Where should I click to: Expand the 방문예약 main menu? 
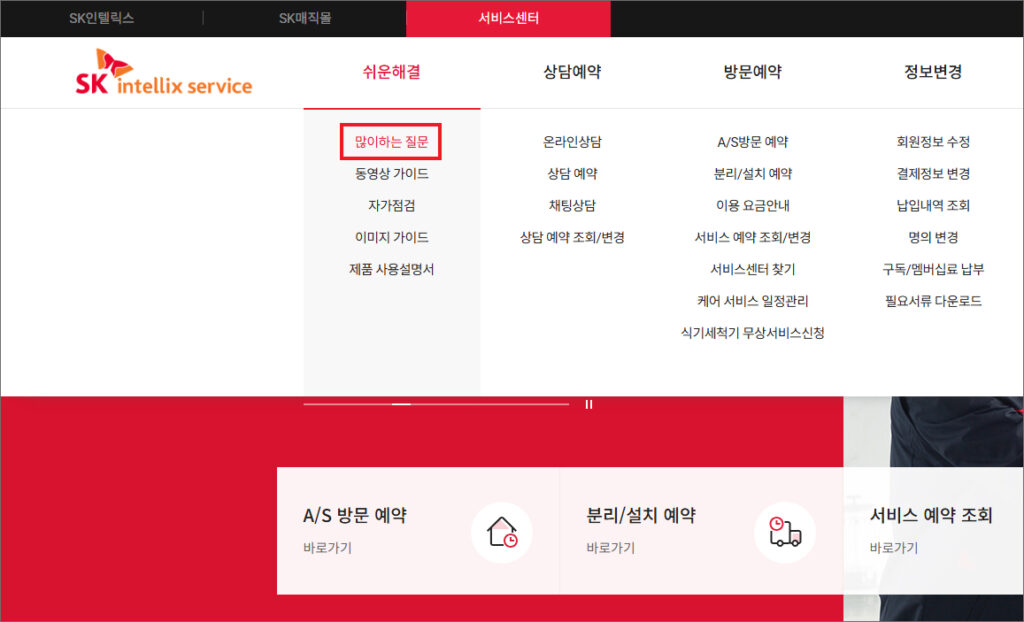point(752,72)
